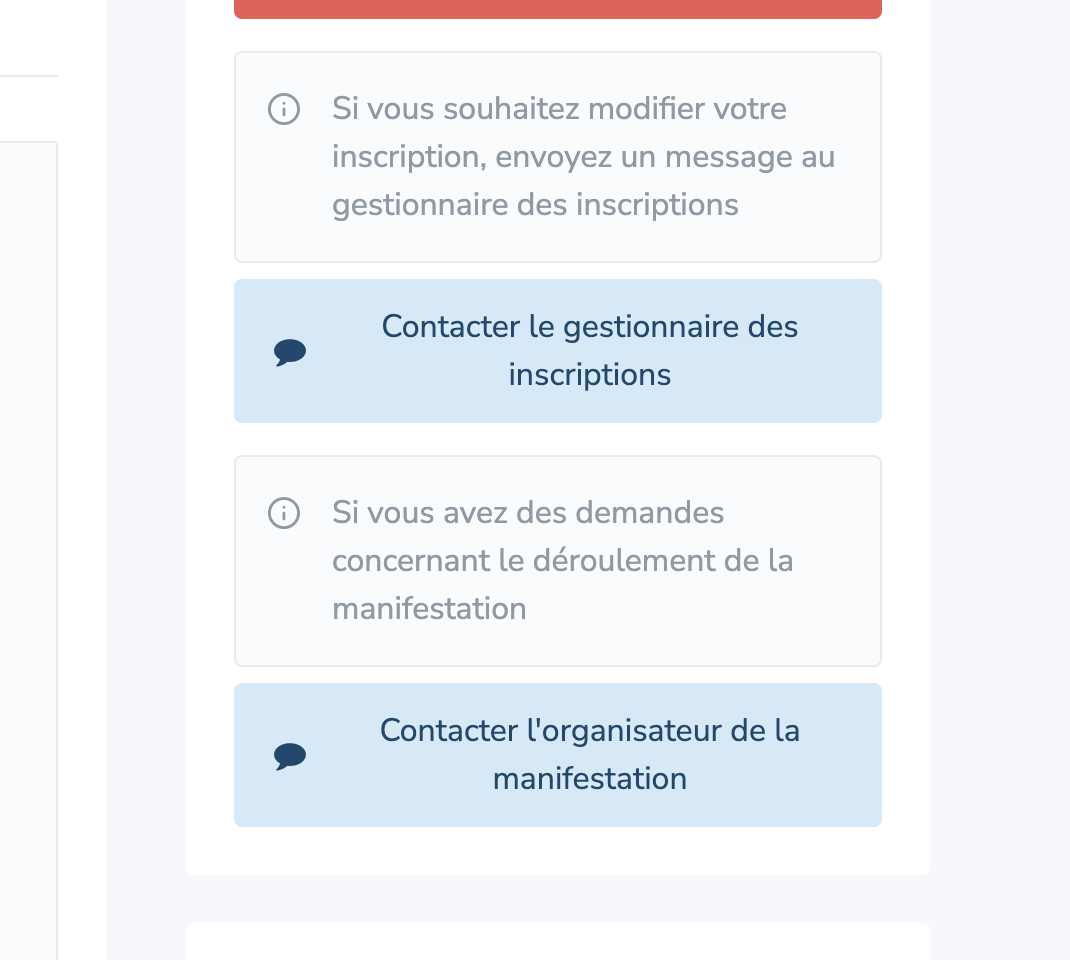Image resolution: width=1070 pixels, height=960 pixels.
Task: Click the horizontal divider line at left
Action: pyautogui.click(x=28, y=76)
